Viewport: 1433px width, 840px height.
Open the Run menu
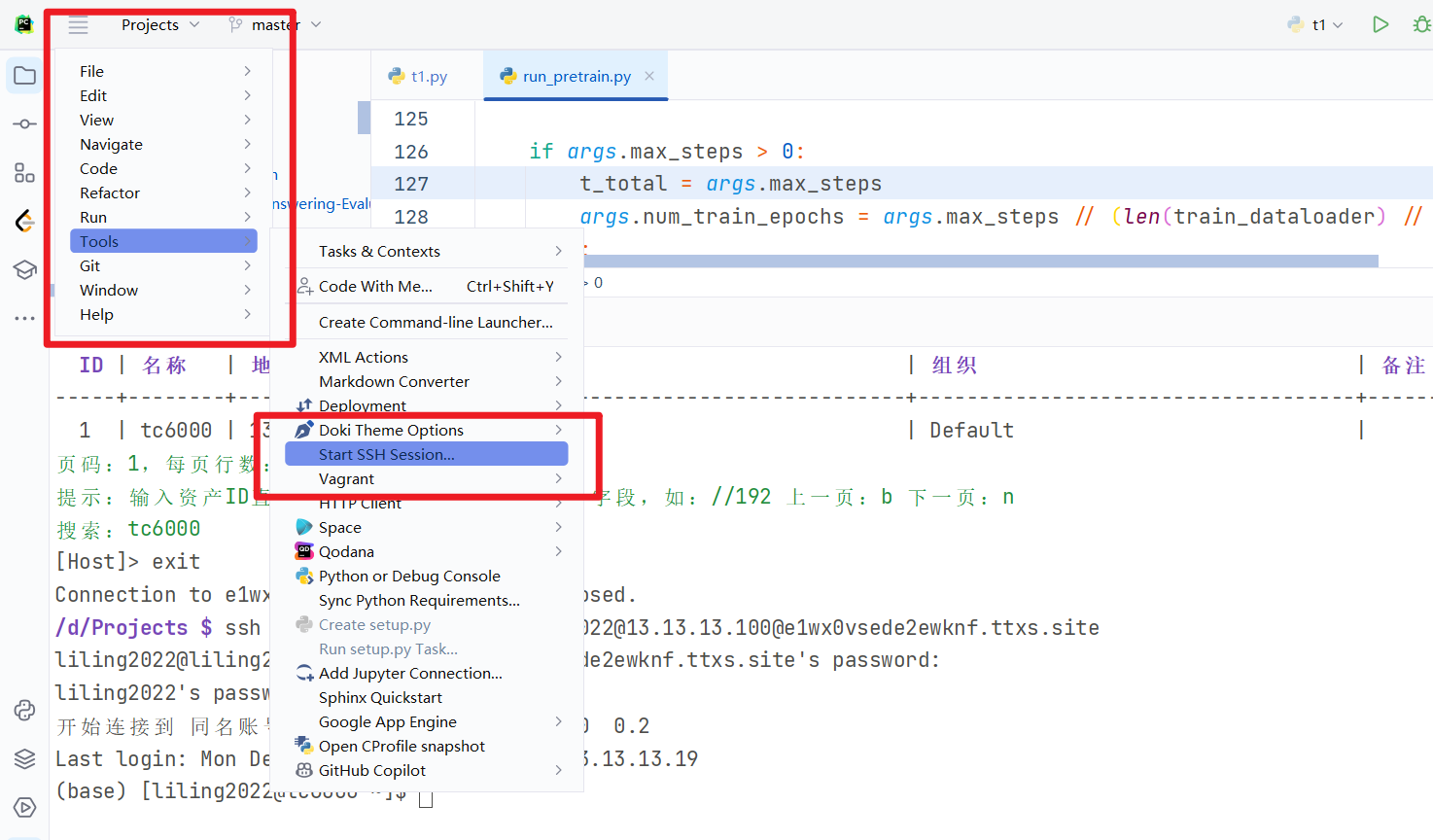point(163,217)
